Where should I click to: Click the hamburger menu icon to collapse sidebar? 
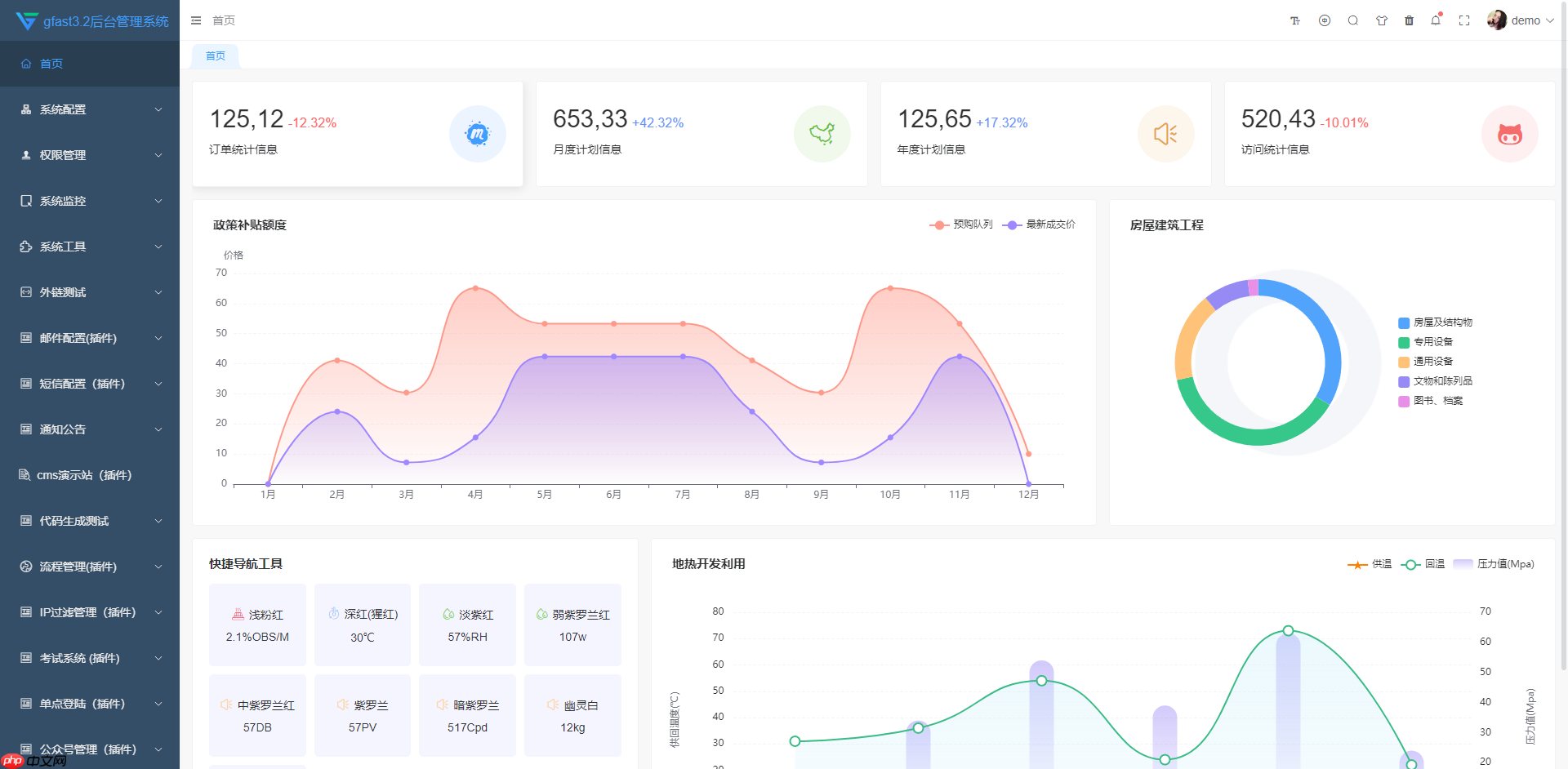click(x=196, y=20)
